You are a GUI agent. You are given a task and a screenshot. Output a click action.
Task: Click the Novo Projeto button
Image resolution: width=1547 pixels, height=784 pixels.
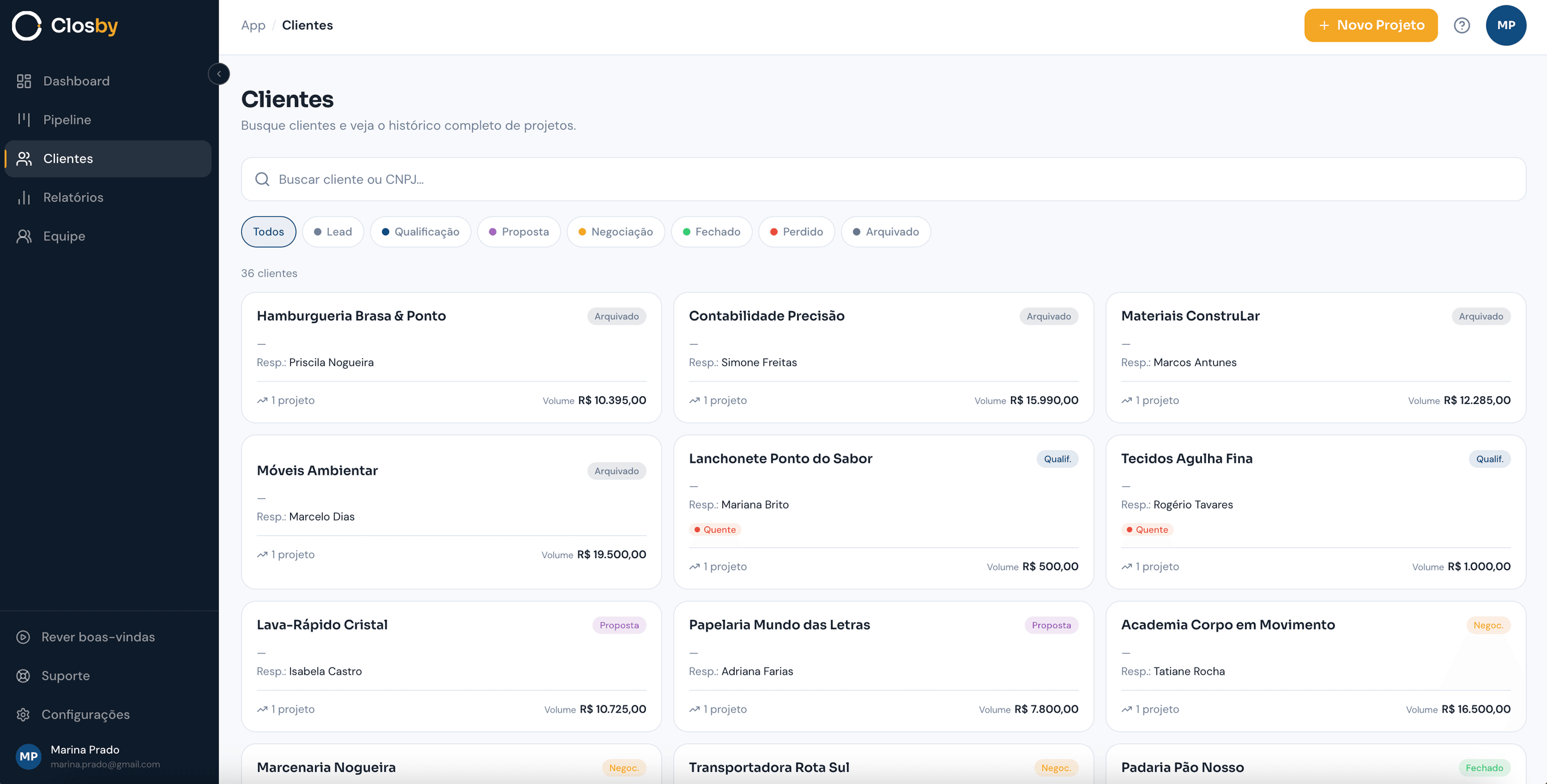pos(1371,25)
